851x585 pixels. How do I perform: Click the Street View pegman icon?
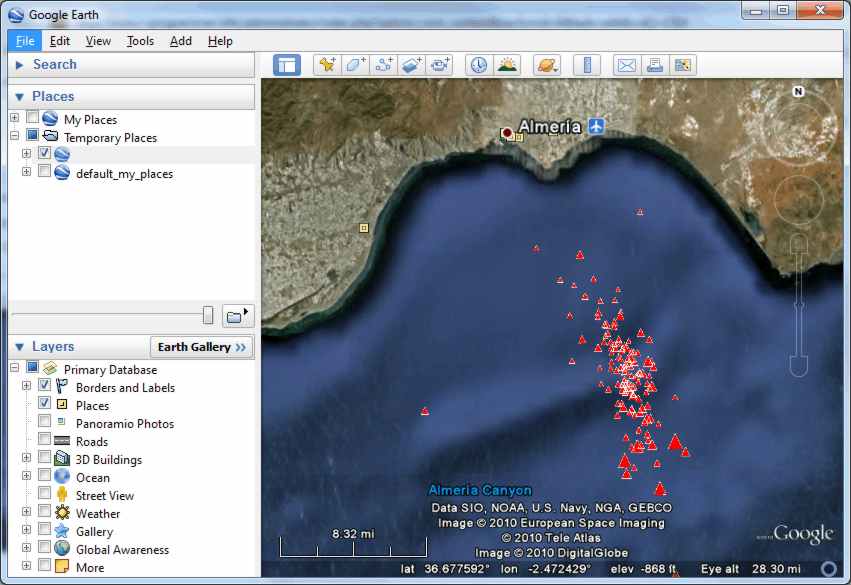(x=62, y=494)
